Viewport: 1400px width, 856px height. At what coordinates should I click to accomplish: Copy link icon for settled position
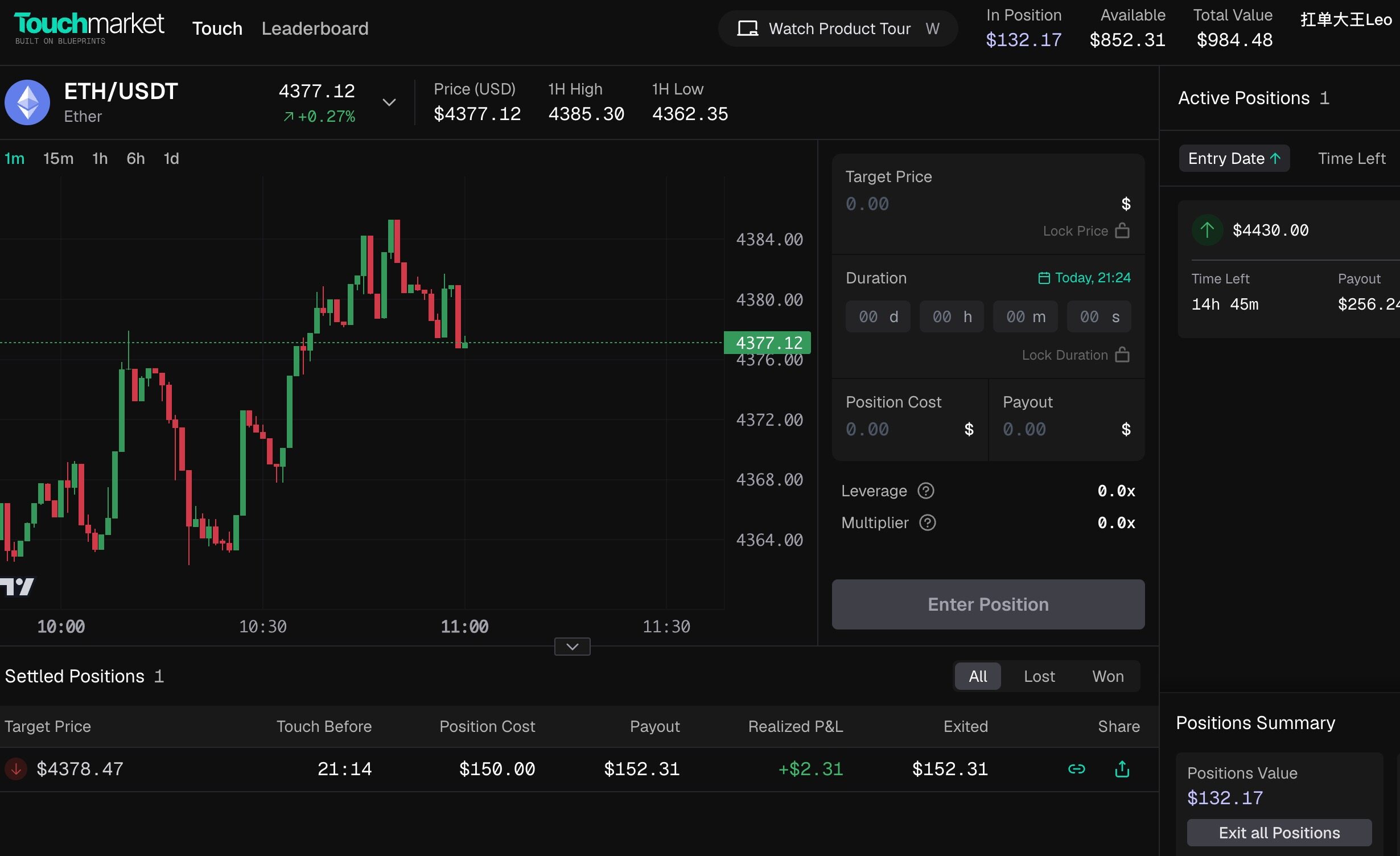point(1076,769)
